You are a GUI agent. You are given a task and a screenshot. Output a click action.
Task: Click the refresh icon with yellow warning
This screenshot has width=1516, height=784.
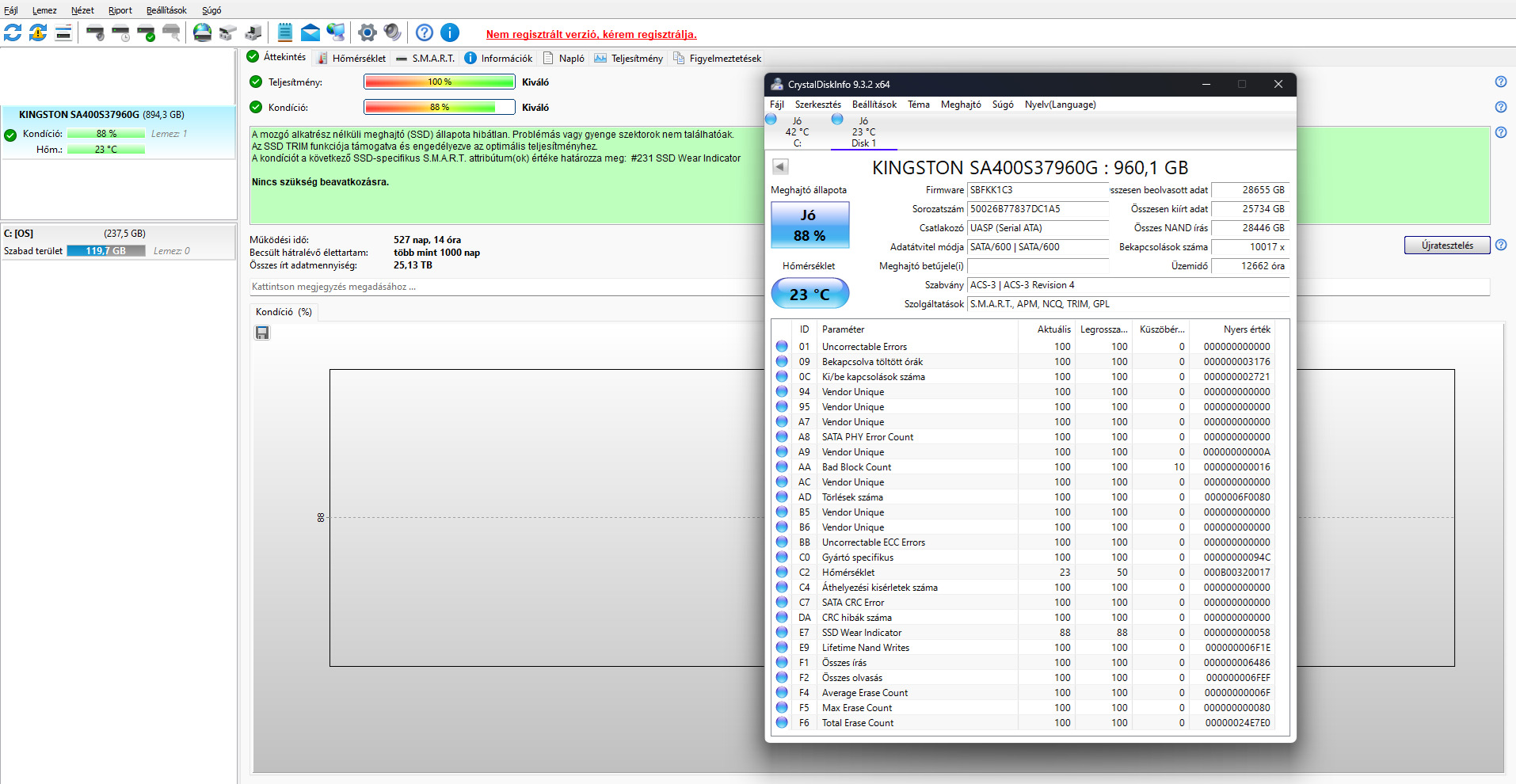pyautogui.click(x=38, y=32)
